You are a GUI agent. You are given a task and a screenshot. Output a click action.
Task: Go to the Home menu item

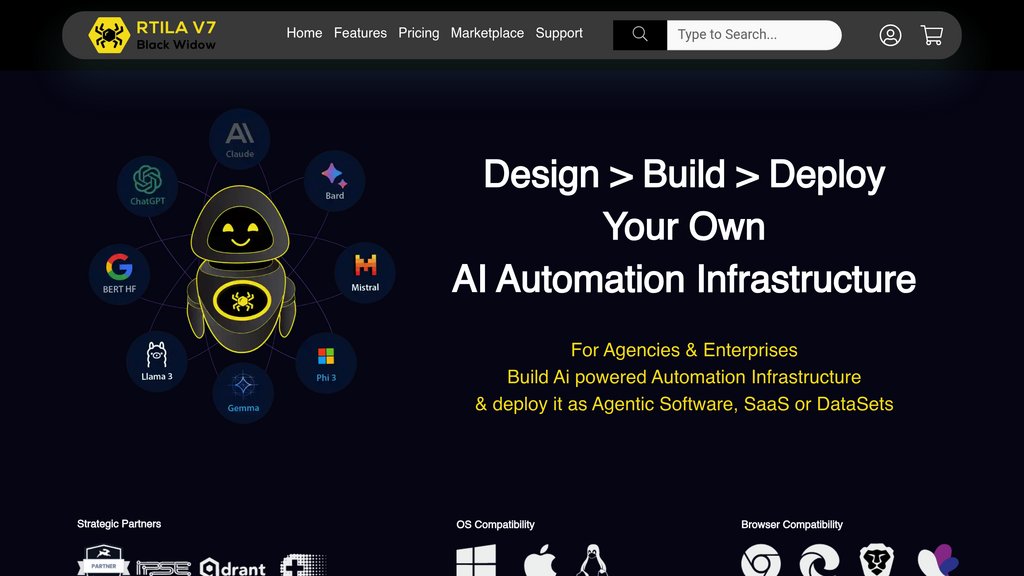click(304, 33)
